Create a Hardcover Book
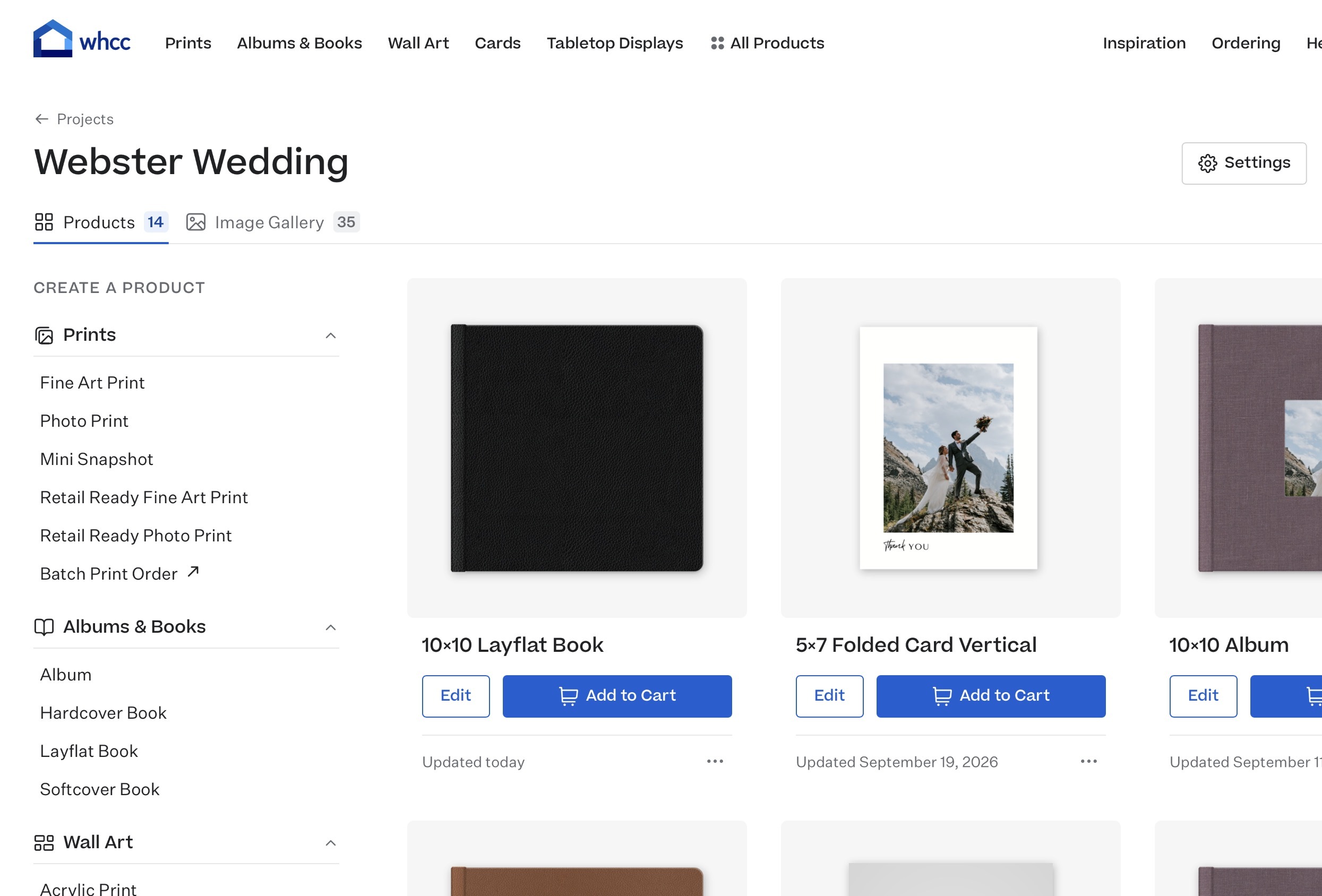 pyautogui.click(x=103, y=713)
